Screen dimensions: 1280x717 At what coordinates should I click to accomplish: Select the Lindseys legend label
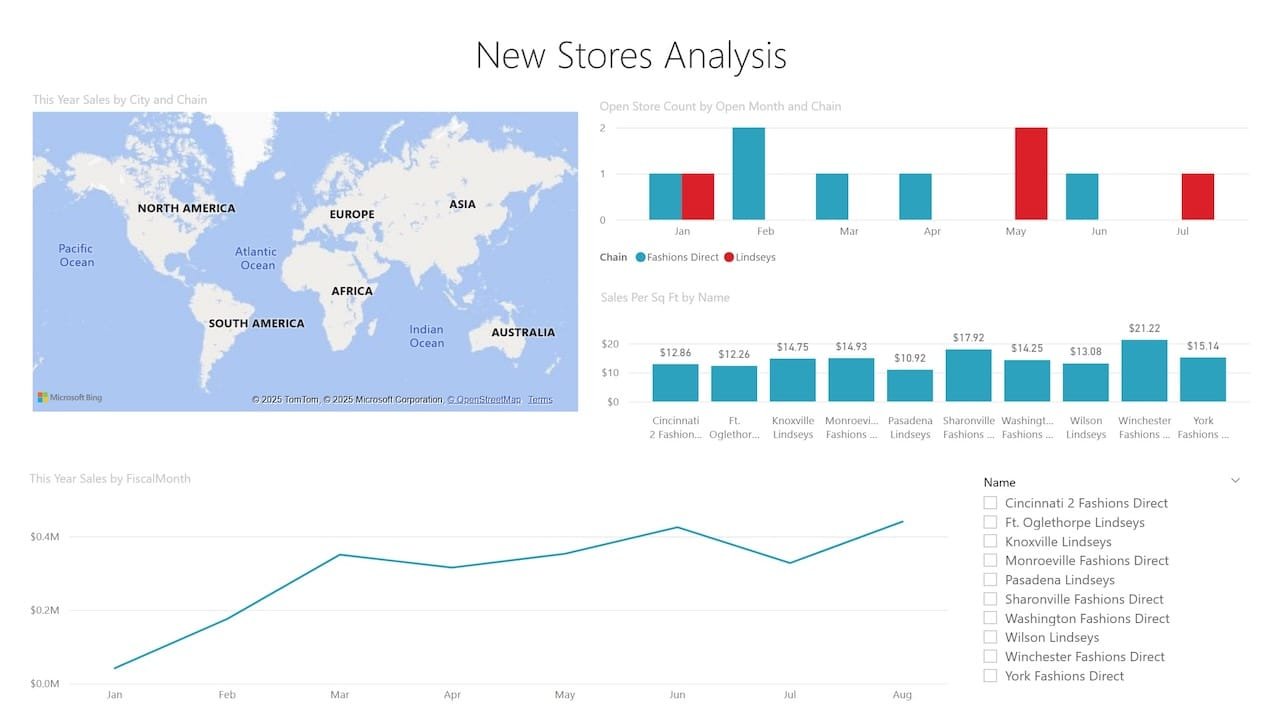[x=755, y=257]
